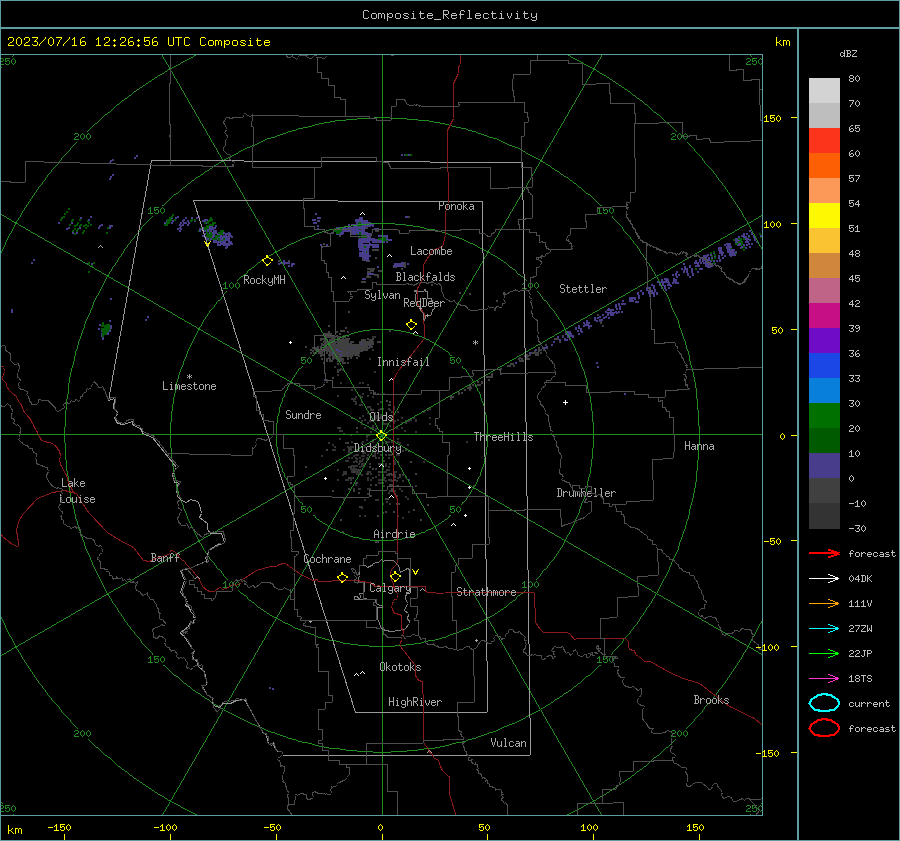This screenshot has height=841, width=900.
Task: Click the Stettler label
Action: coord(583,289)
